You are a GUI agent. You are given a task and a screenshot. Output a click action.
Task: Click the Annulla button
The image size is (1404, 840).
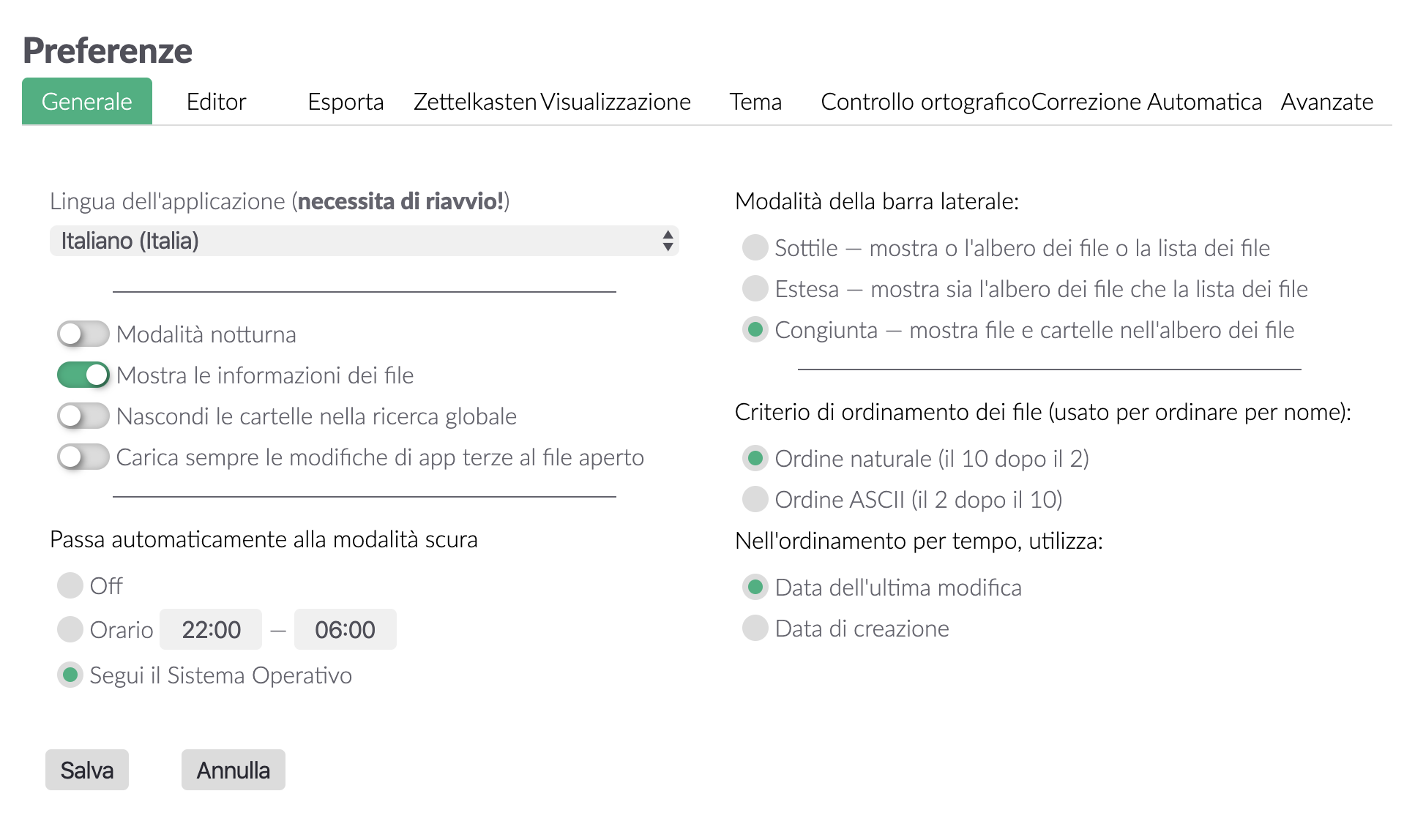(x=233, y=769)
